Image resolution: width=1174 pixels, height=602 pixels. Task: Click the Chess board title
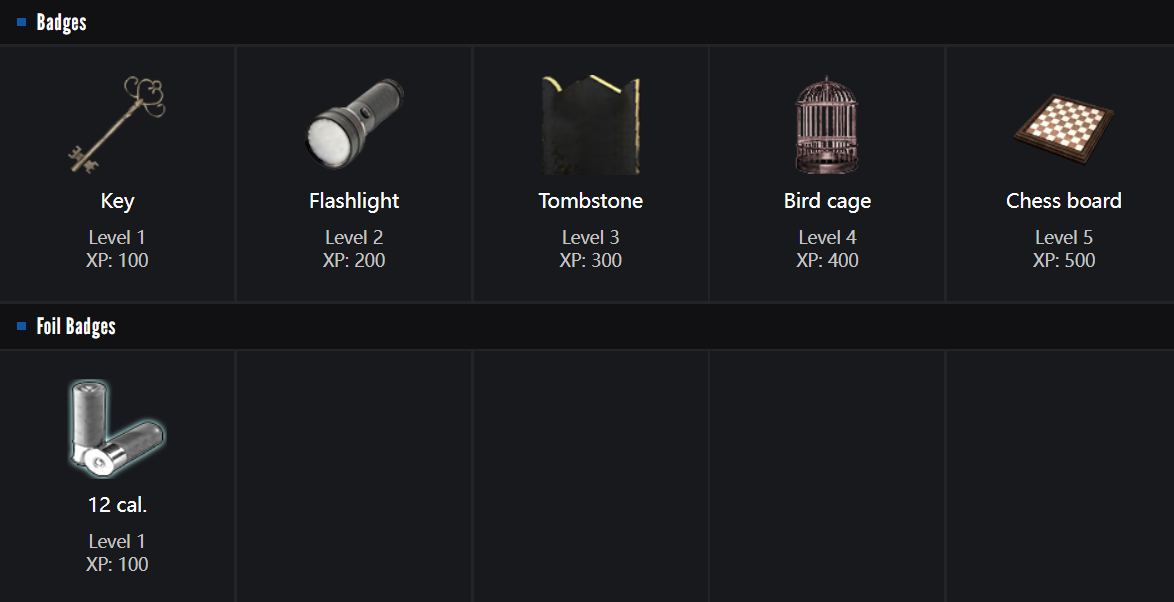(1063, 201)
